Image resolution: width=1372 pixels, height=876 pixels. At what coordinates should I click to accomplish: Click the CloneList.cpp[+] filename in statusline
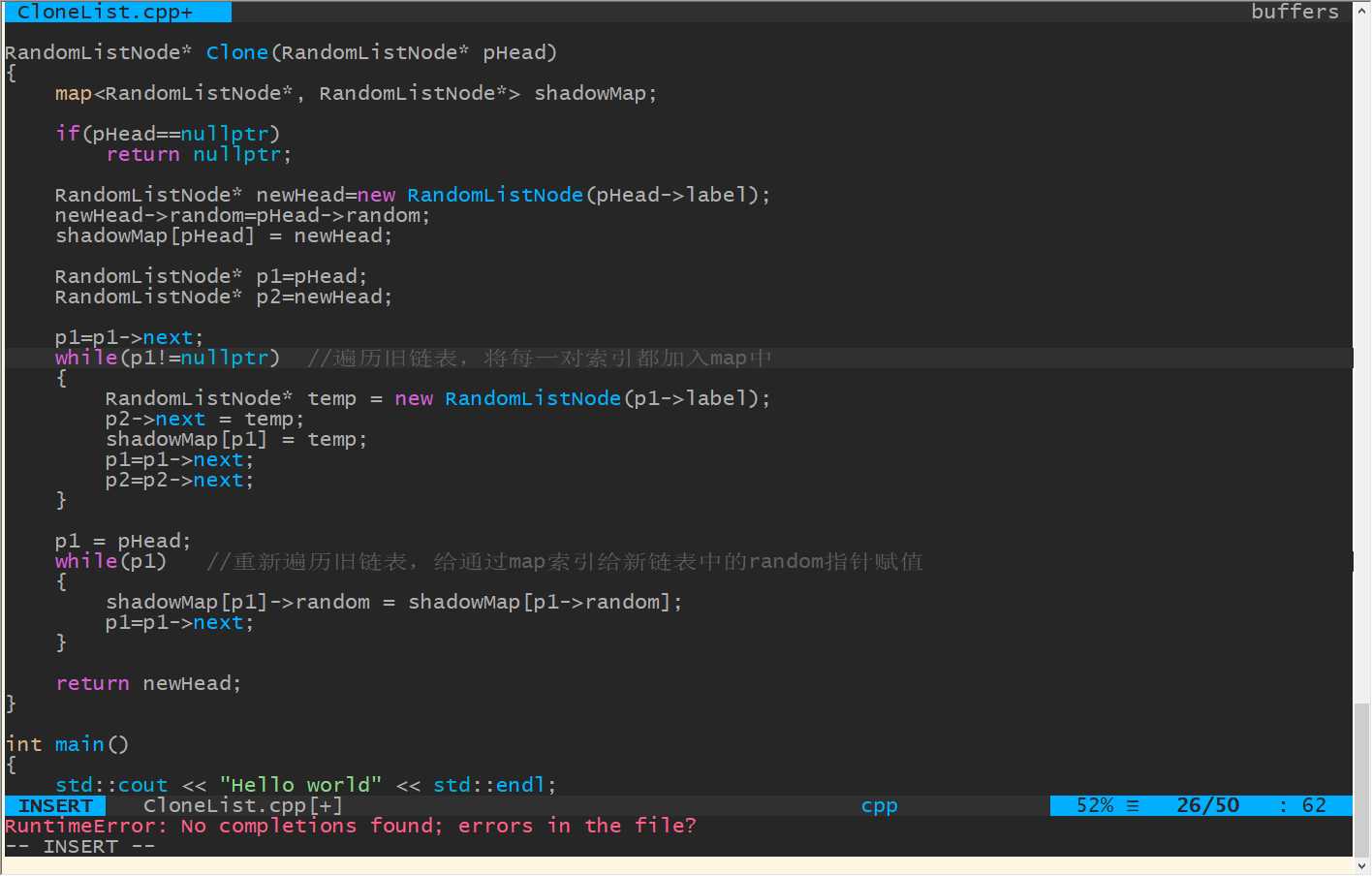pos(243,805)
